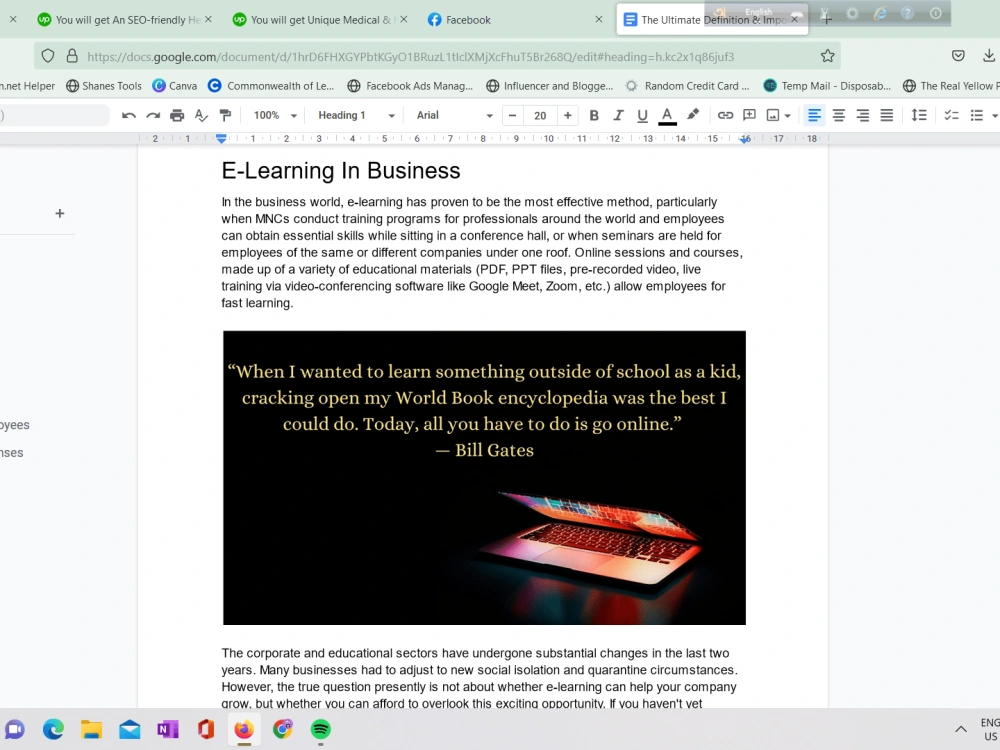Click the plus button in the outline panel

[x=60, y=214]
